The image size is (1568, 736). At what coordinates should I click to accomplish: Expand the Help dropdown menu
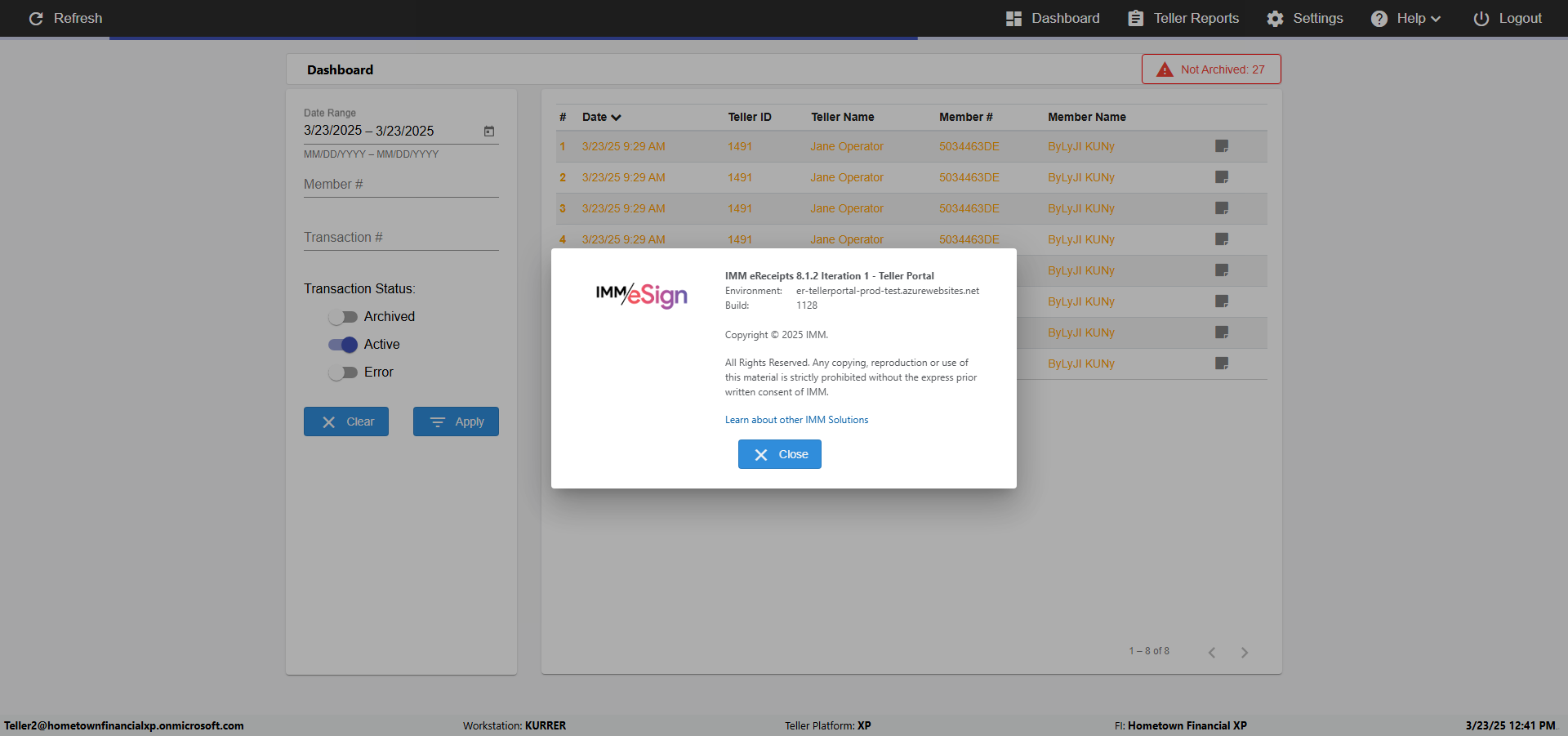coord(1405,18)
